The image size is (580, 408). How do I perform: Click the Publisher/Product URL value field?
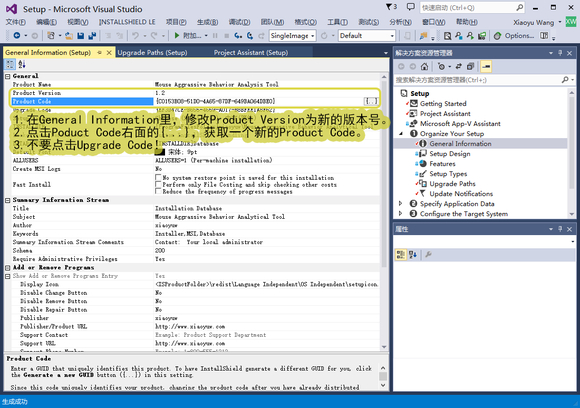coord(266,327)
